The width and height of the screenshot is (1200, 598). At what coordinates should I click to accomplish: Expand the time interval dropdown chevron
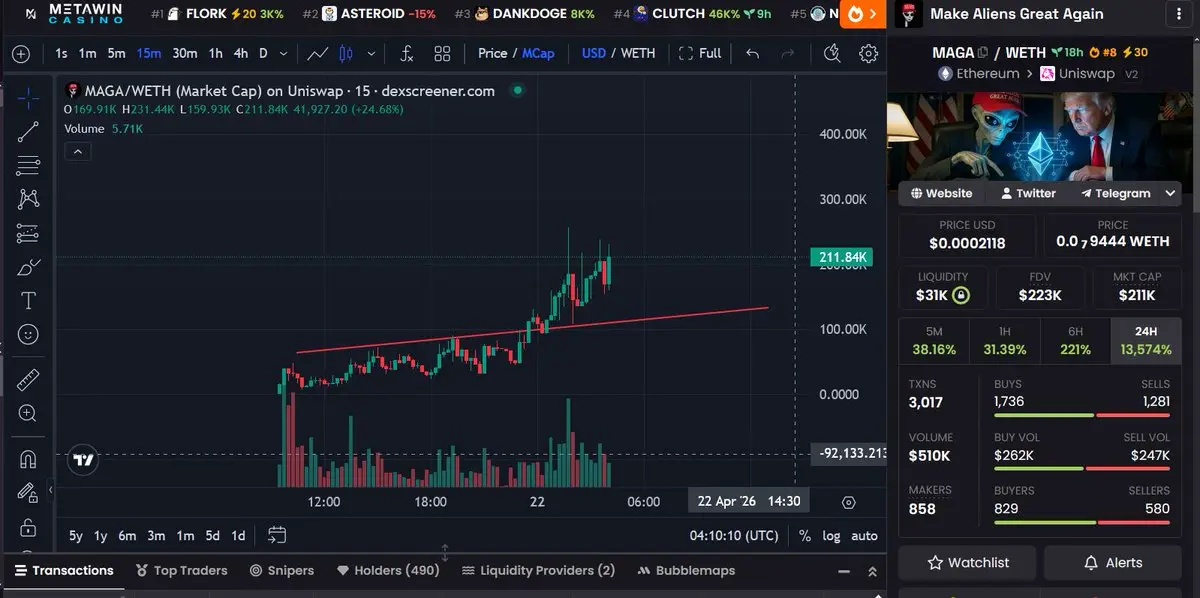coord(284,53)
